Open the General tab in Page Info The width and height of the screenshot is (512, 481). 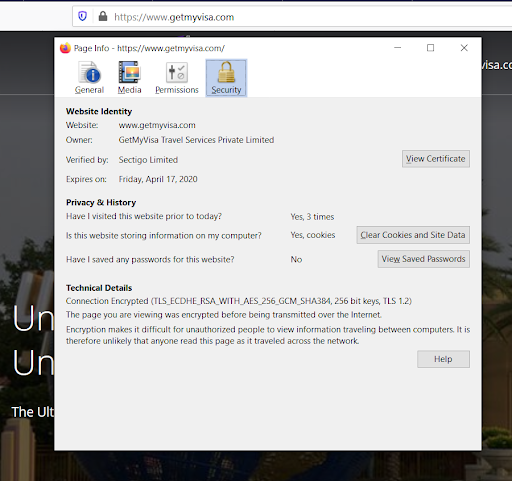(89, 78)
